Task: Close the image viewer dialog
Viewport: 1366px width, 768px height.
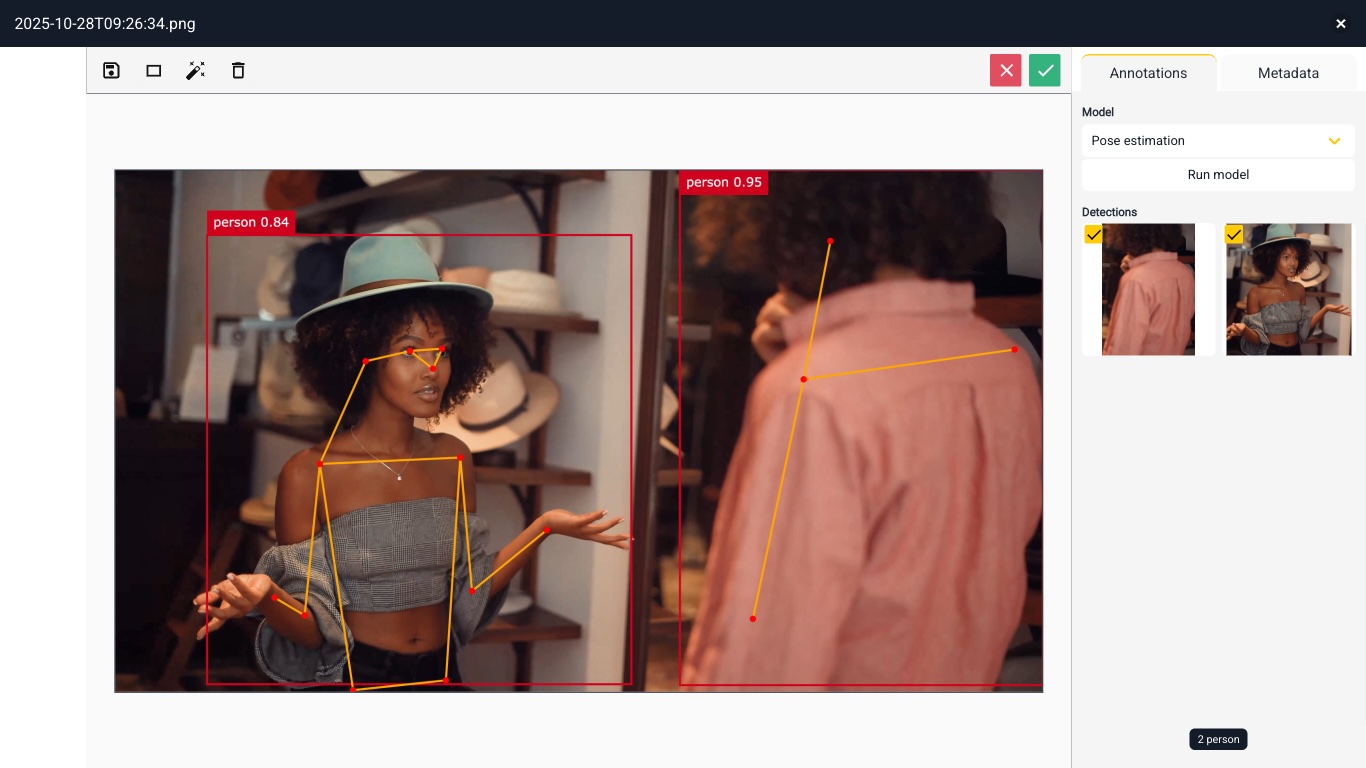Action: pyautogui.click(x=1340, y=24)
